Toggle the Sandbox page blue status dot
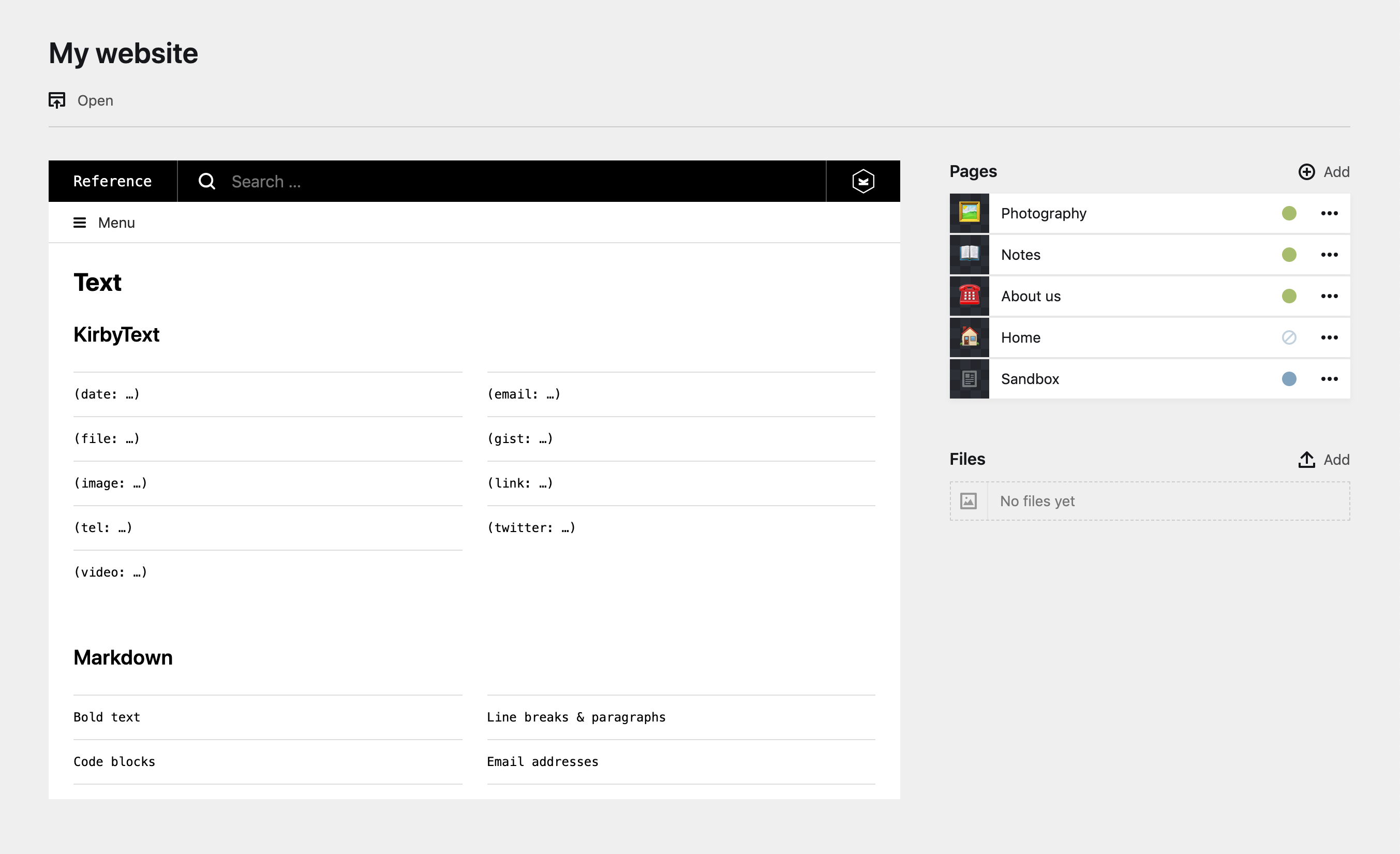 1289,379
